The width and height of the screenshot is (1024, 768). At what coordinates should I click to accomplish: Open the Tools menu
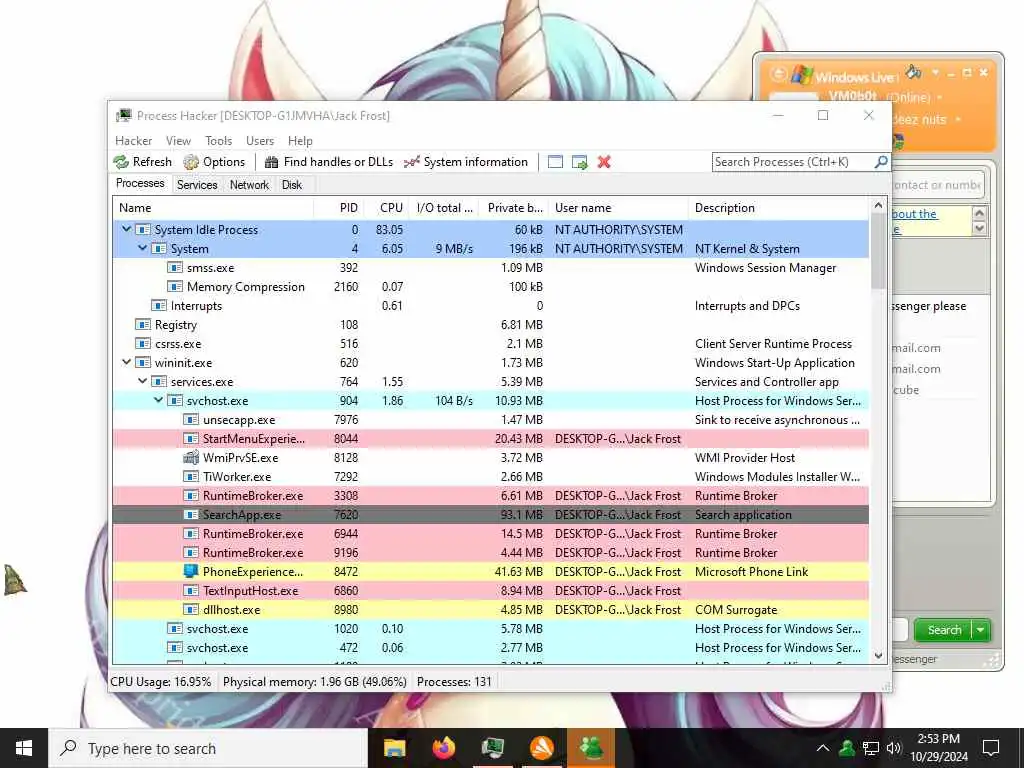pos(218,140)
